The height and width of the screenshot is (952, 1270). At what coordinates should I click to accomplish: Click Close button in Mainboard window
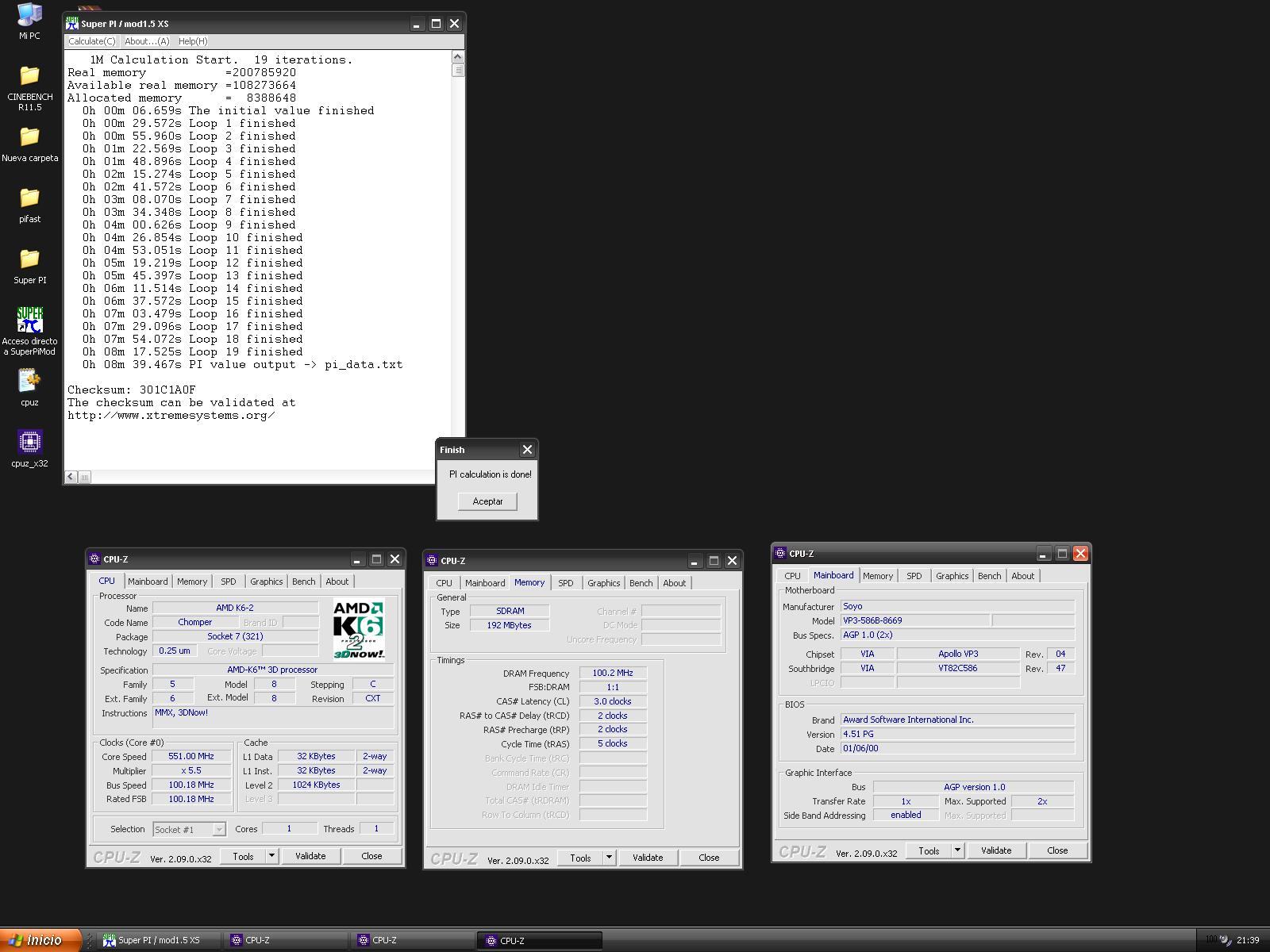point(1057,850)
